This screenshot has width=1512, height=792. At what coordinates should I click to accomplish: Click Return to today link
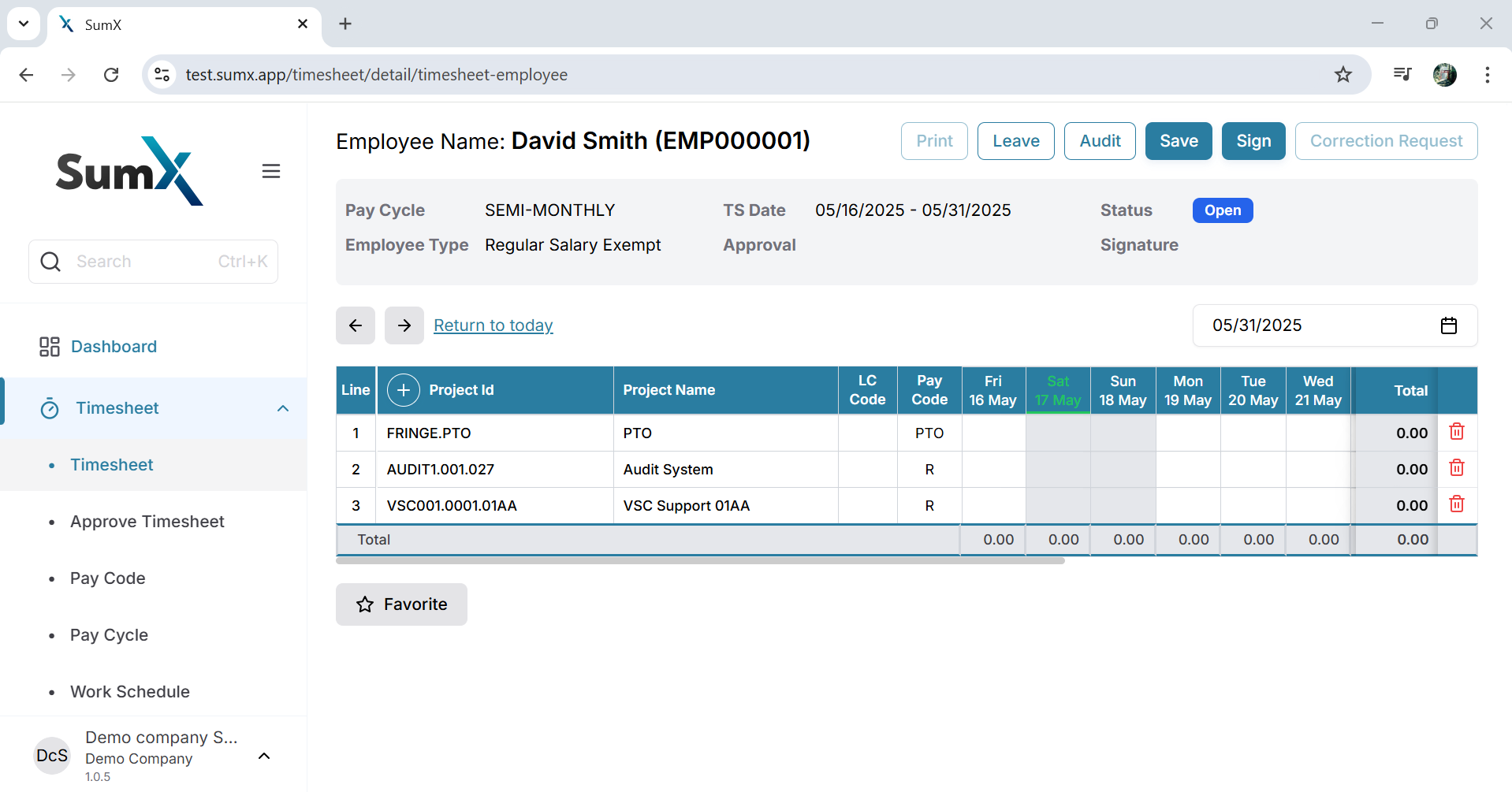[493, 325]
